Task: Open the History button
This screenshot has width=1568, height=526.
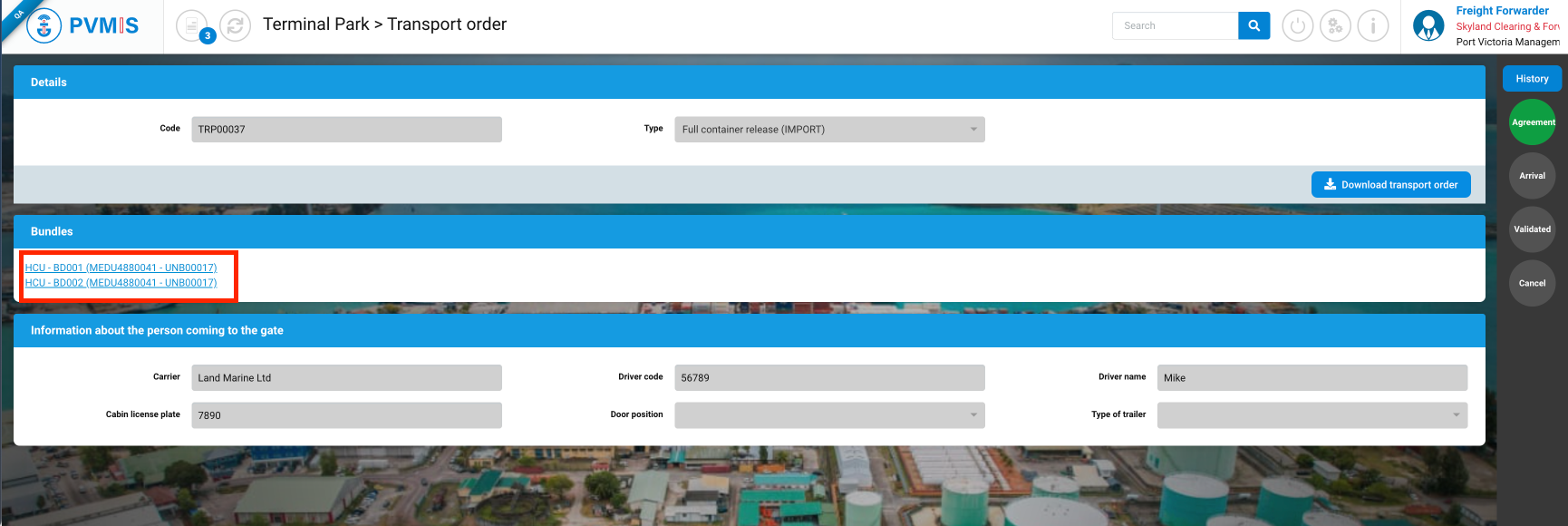Action: 1532,79
